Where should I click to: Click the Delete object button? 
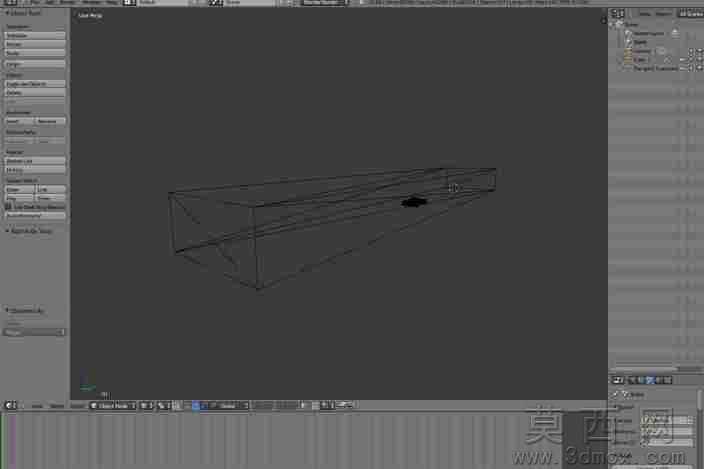point(35,93)
